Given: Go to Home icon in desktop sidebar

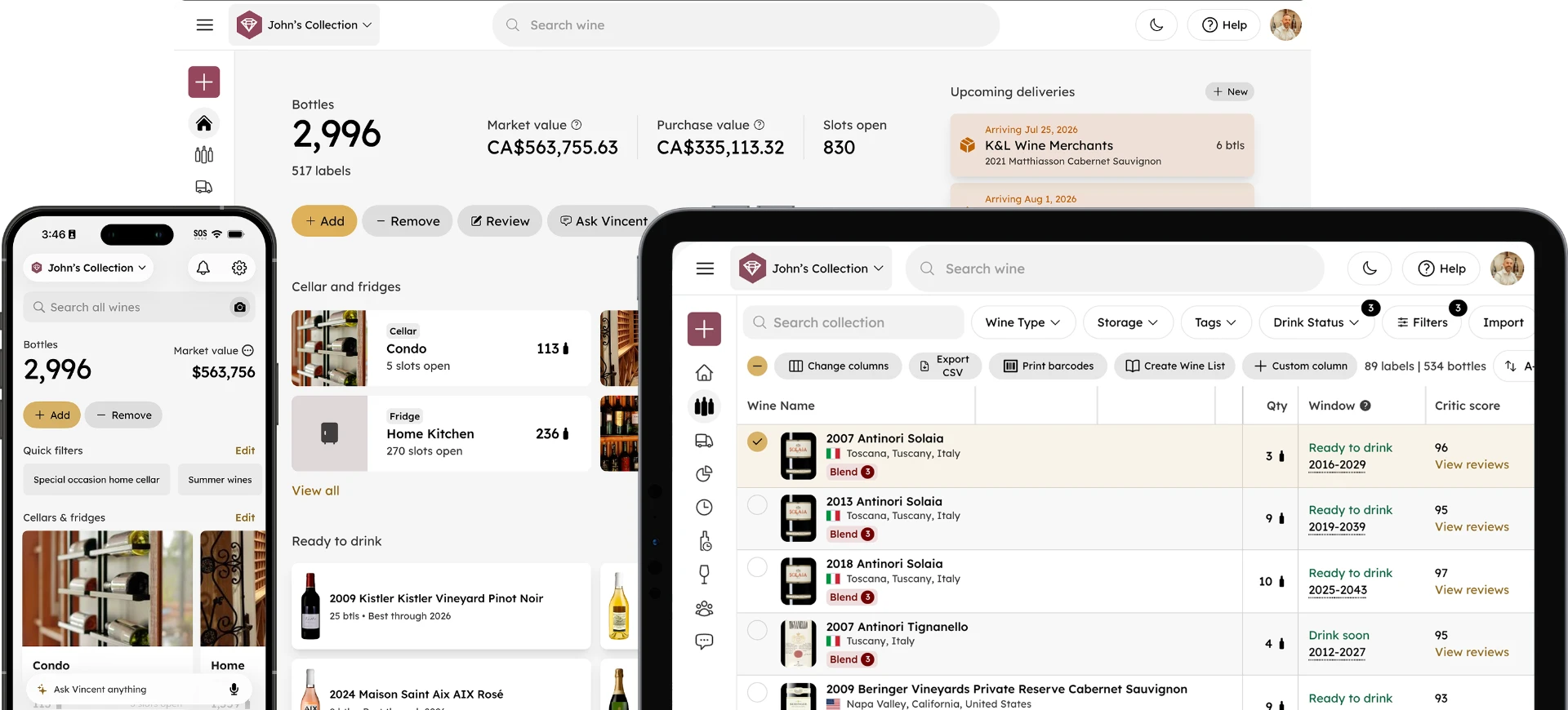Looking at the screenshot, I should click(x=204, y=123).
